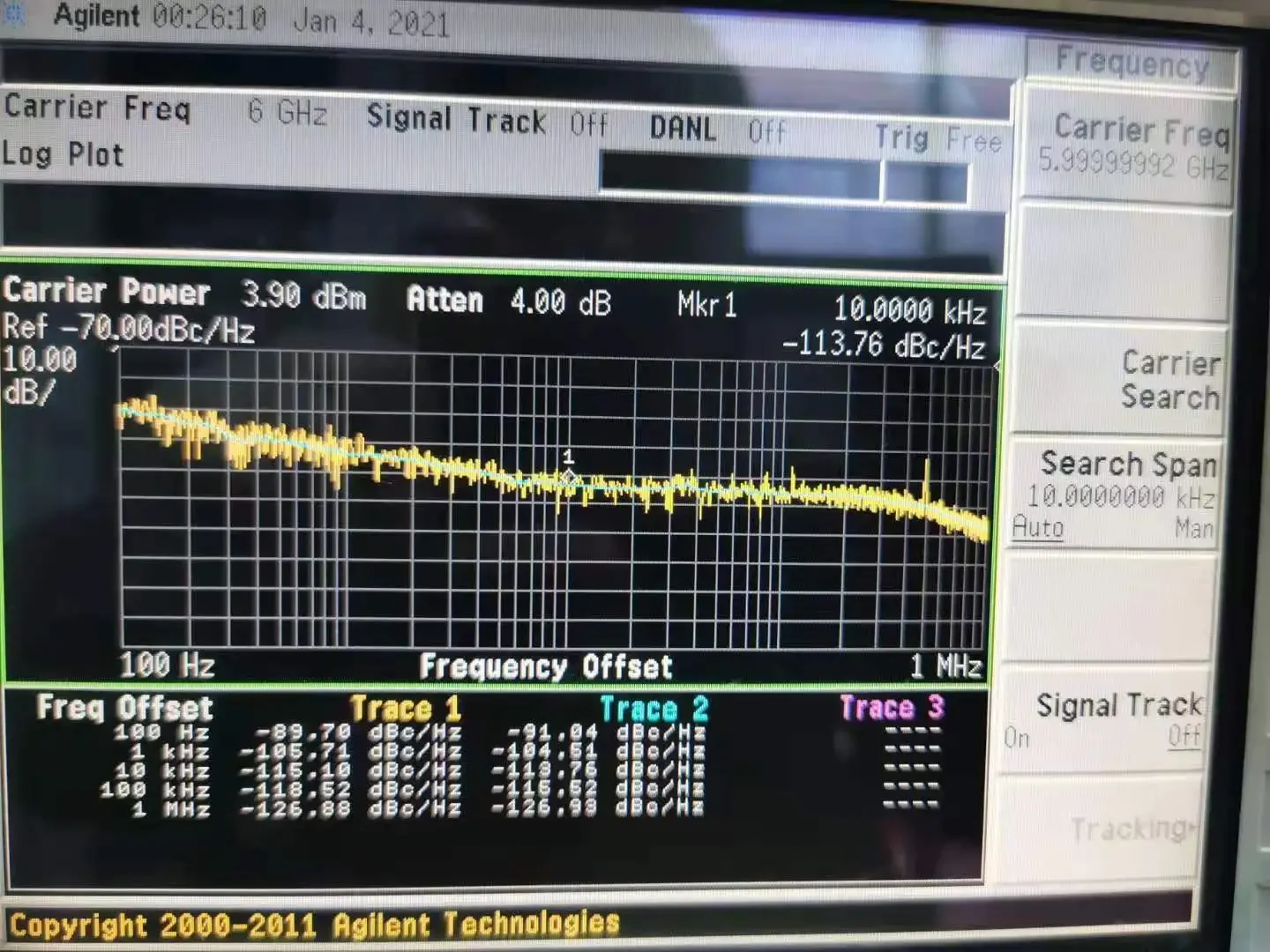Click the Freq Offset table header
This screenshot has width=1270, height=952.
point(124,707)
